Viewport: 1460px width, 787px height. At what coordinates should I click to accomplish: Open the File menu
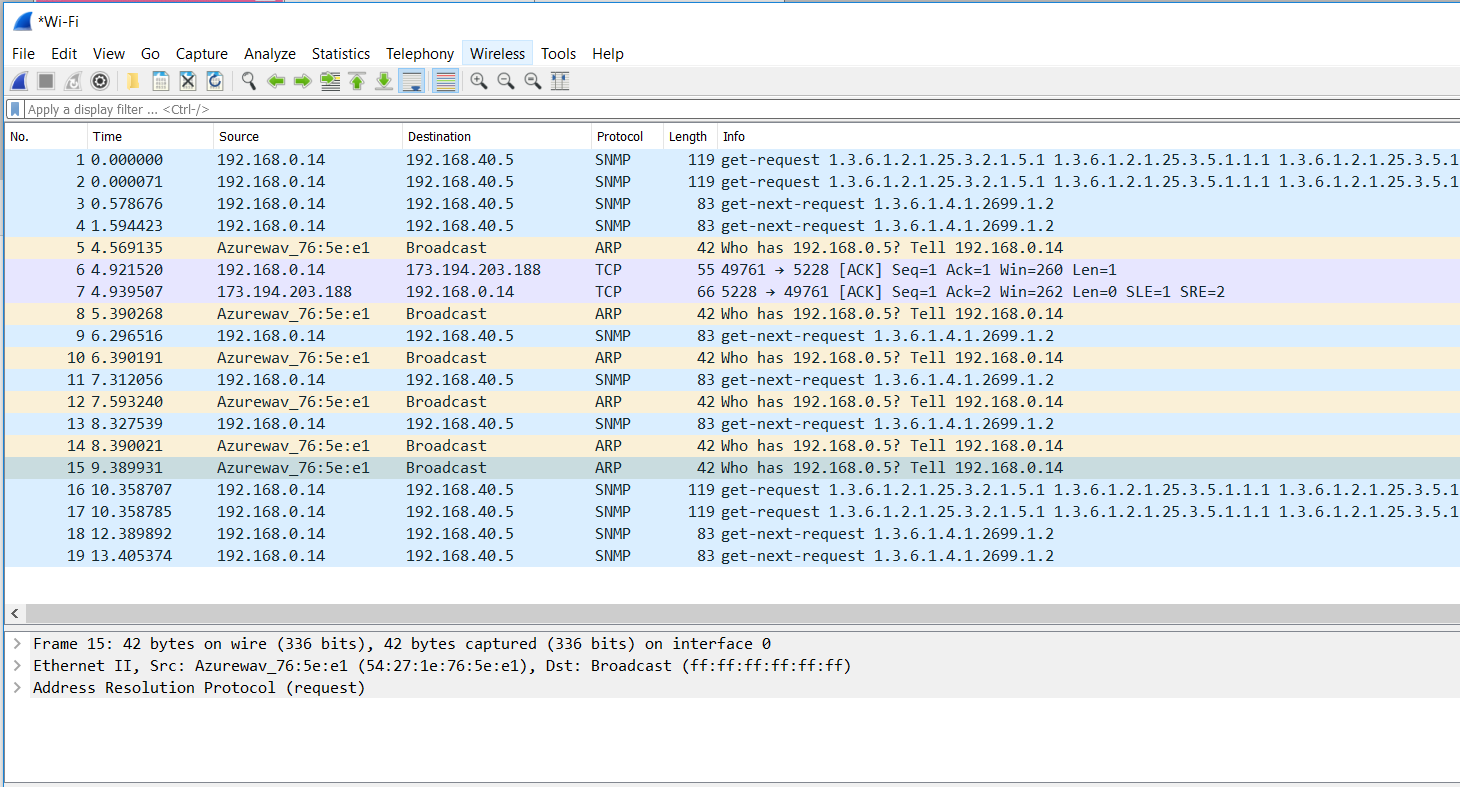click(x=23, y=54)
